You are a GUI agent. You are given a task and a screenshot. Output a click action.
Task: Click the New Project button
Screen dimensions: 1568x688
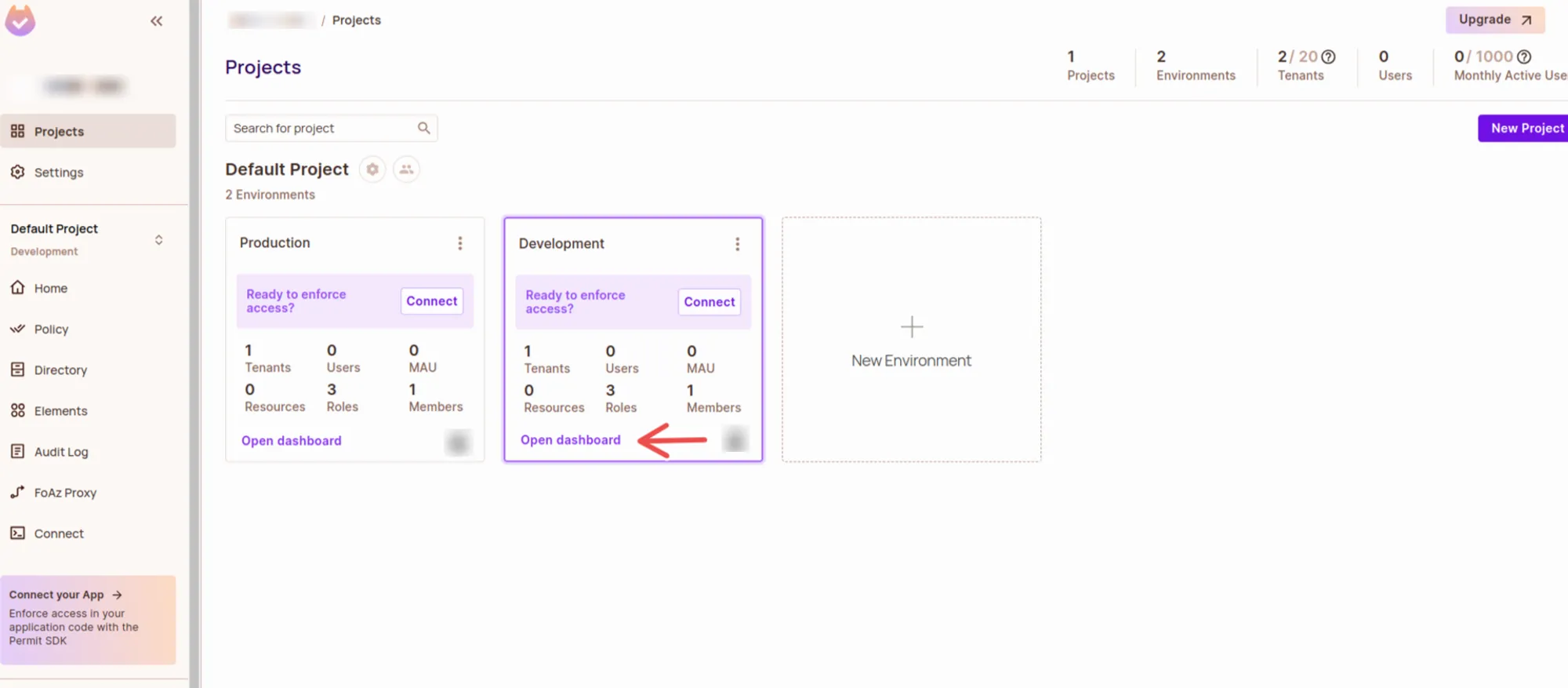1526,128
